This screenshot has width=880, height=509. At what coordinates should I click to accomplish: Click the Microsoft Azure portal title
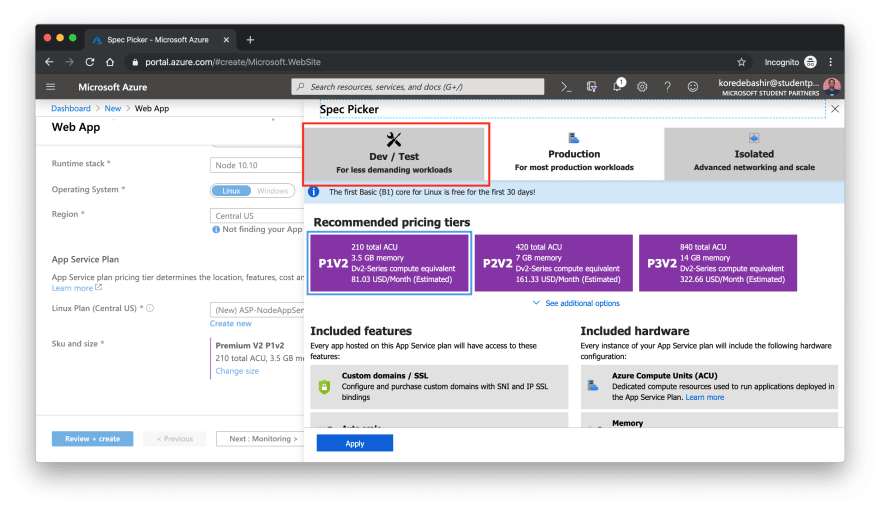(x=113, y=87)
